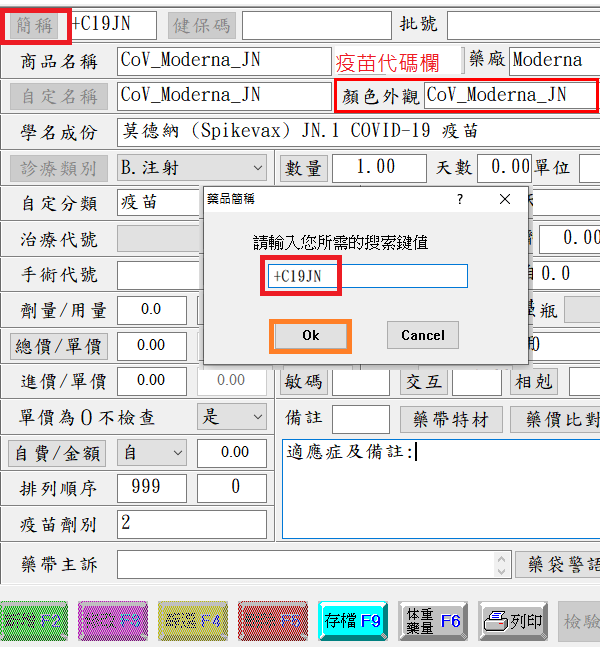Click the green 新增 F2 button

tap(32, 621)
